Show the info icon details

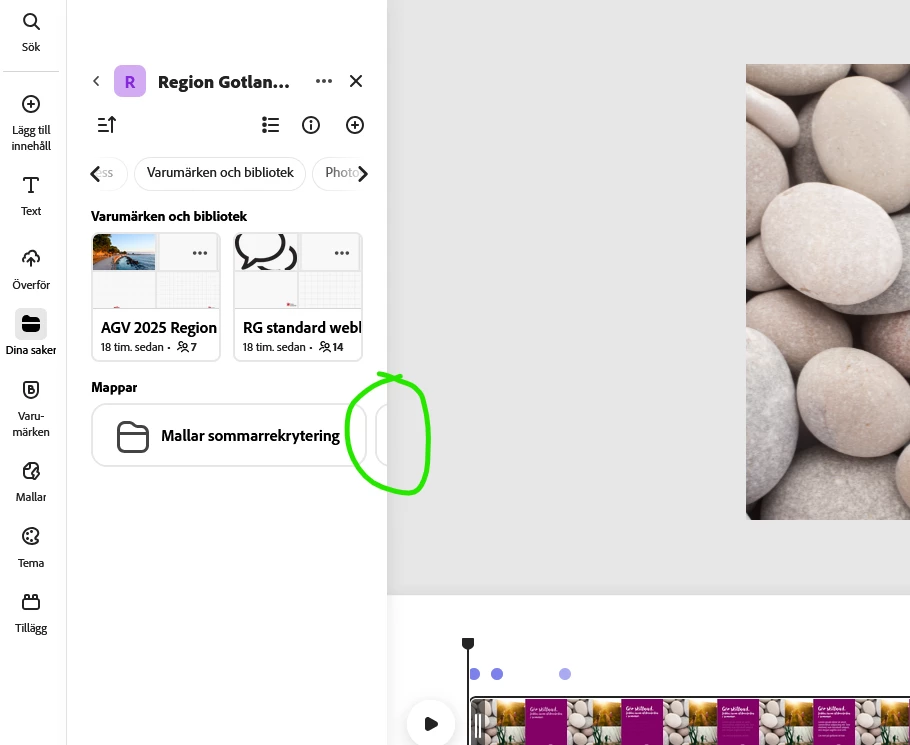(311, 125)
